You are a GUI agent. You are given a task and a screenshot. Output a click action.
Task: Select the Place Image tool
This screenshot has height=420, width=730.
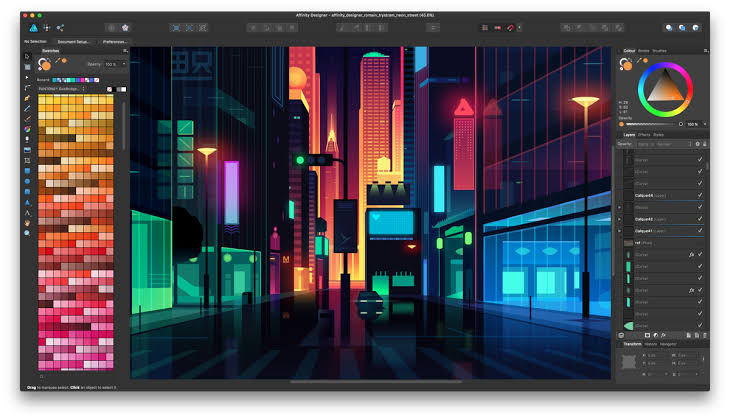[27, 150]
